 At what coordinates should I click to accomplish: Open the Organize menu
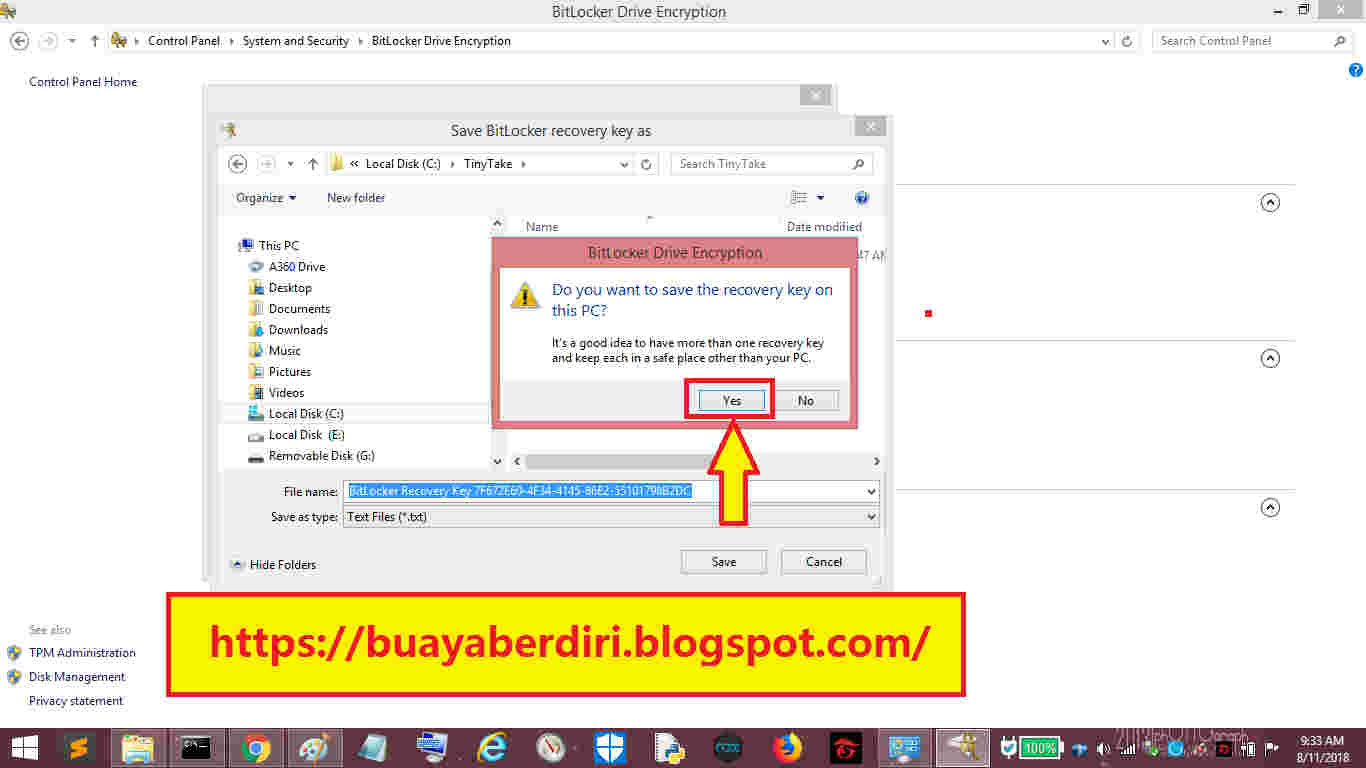264,197
